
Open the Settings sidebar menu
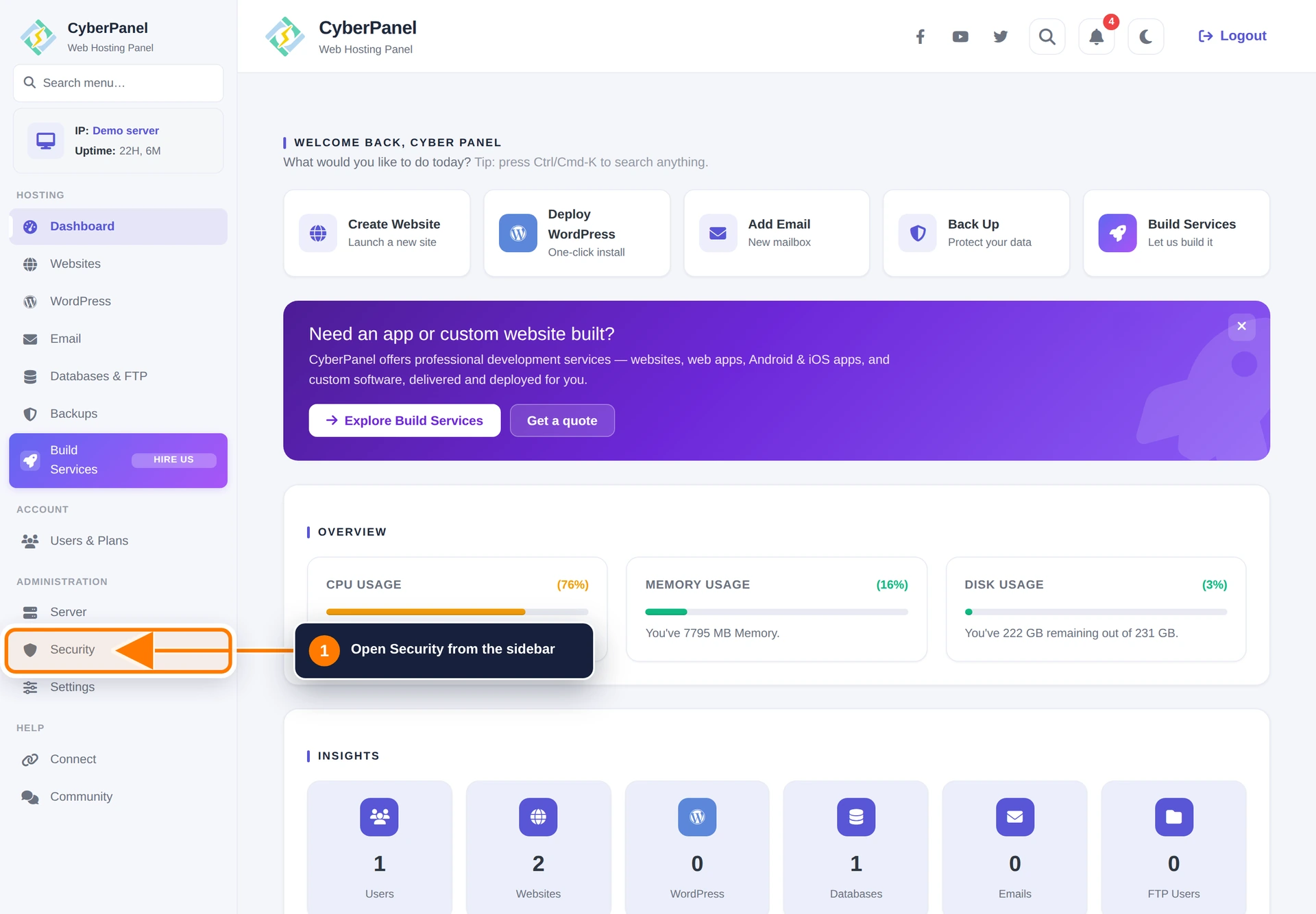(118, 687)
